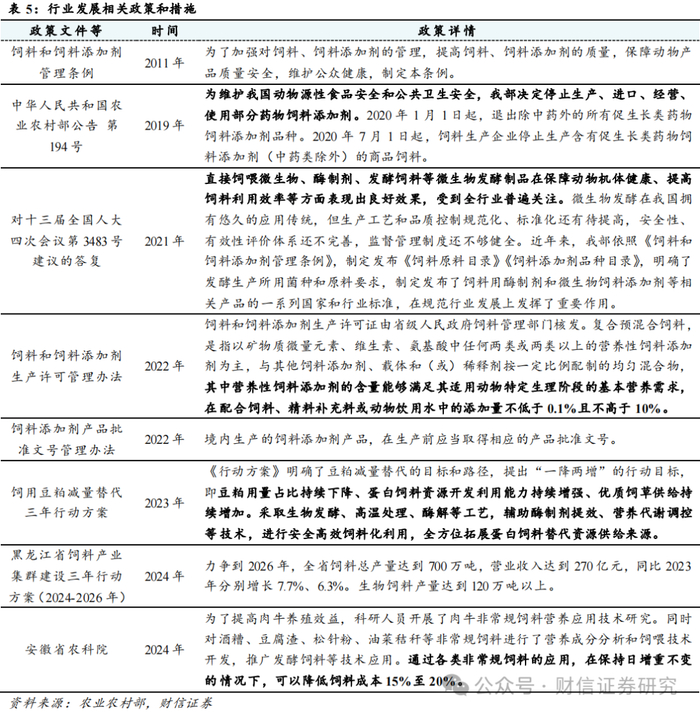
Task: Click the 政策文件等 column header
Action: [66, 31]
